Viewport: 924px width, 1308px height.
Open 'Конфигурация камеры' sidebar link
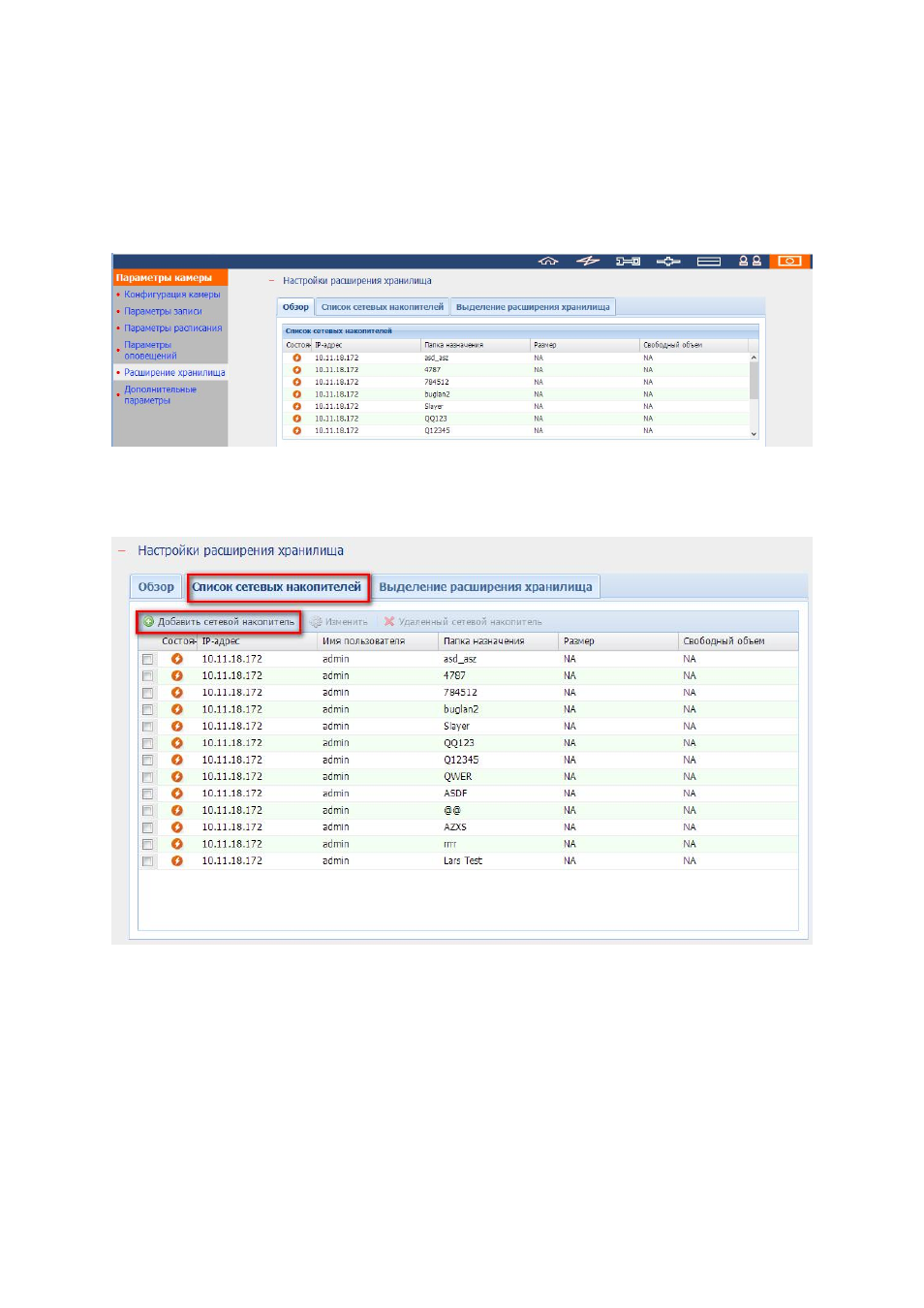[172, 295]
